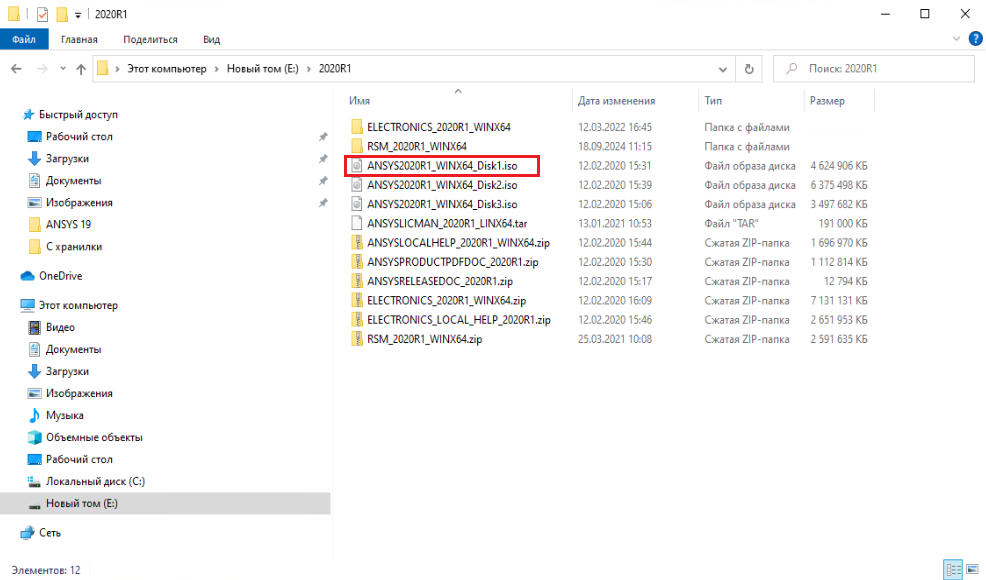Image resolution: width=986 pixels, height=580 pixels.
Task: Open ANSYS 19 folder in sidebar
Action: [x=68, y=225]
